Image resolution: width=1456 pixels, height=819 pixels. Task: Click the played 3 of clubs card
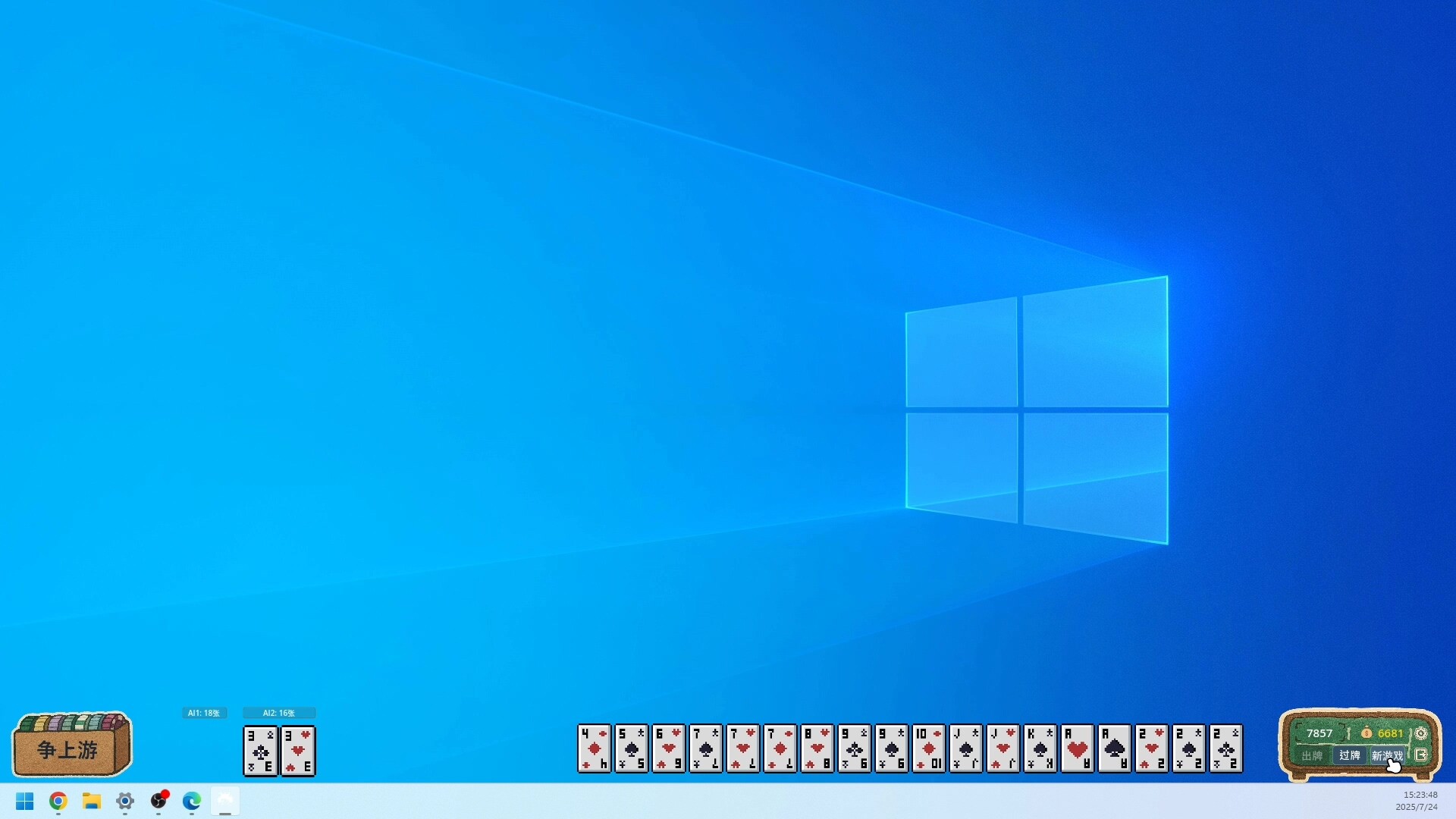pos(260,752)
